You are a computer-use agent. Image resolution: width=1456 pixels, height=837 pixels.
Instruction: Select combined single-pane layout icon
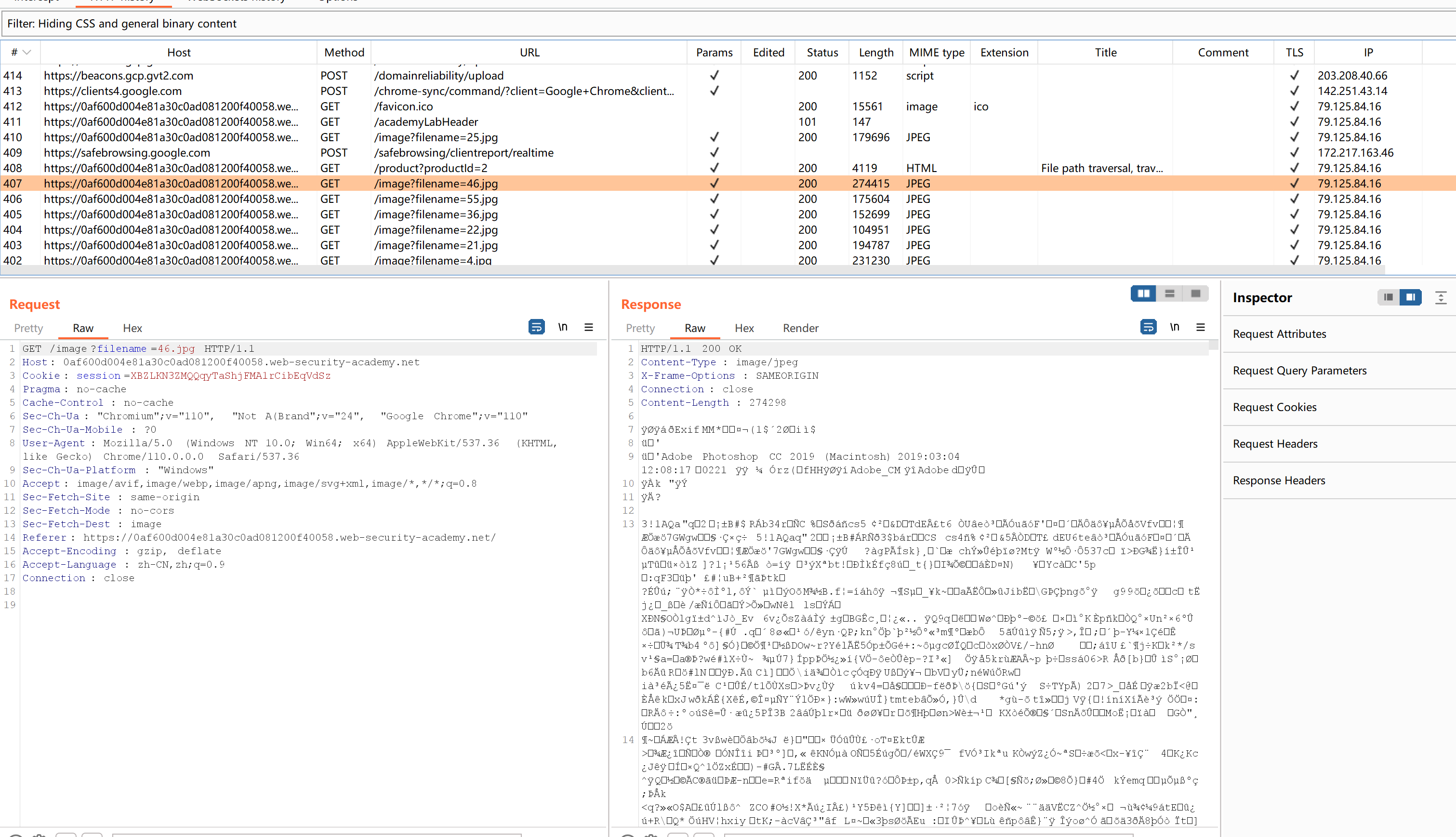coord(1195,294)
